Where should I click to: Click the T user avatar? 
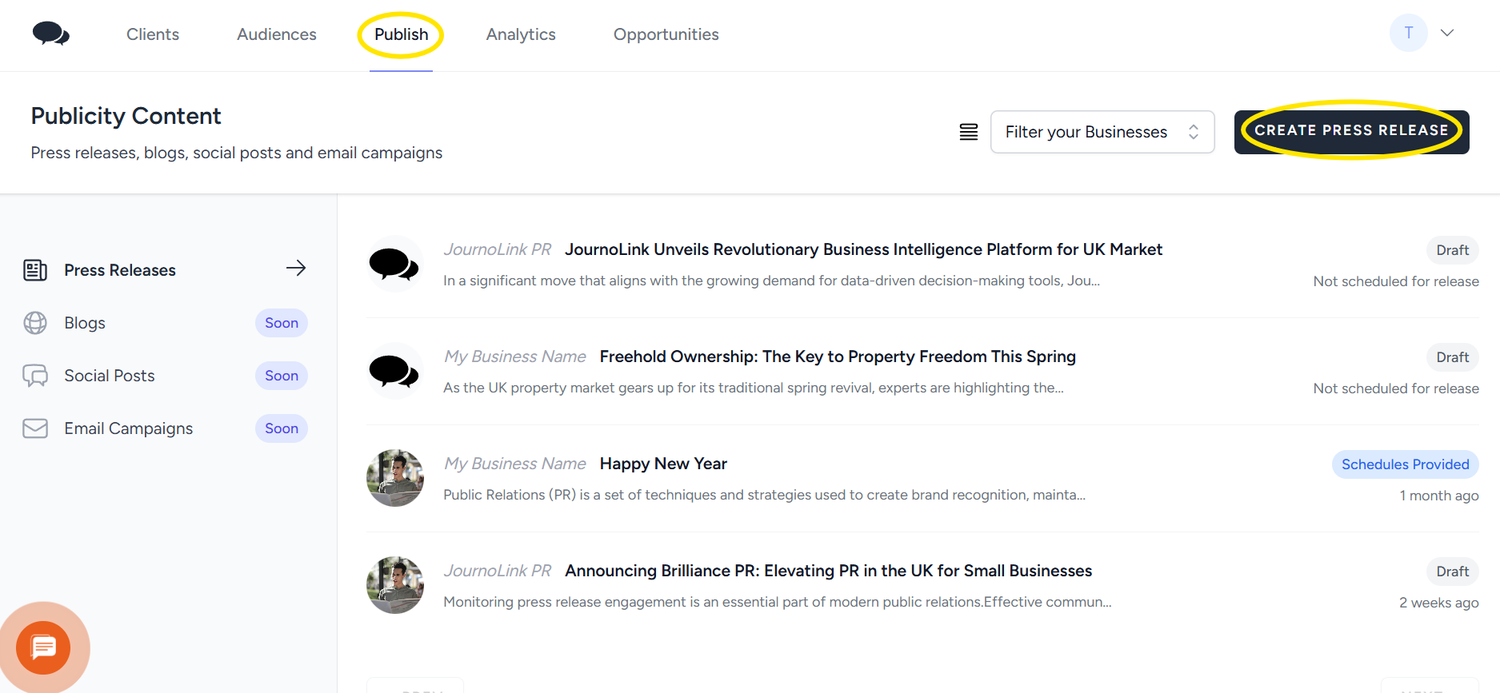[x=1408, y=33]
